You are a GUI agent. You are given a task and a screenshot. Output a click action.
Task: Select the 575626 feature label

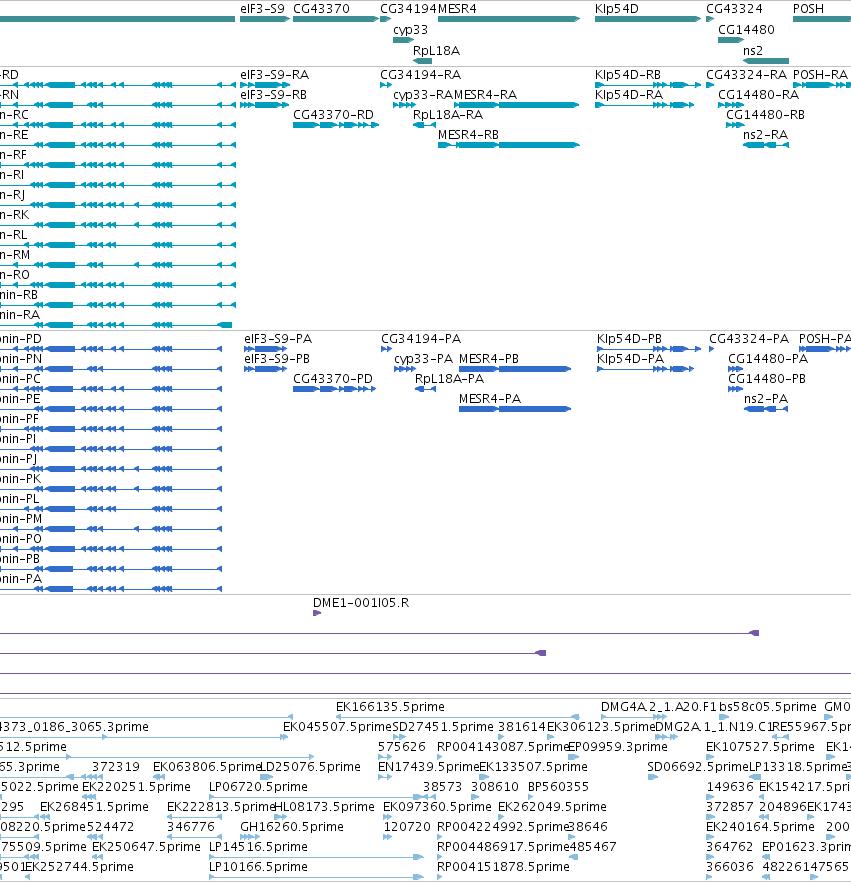coord(402,747)
